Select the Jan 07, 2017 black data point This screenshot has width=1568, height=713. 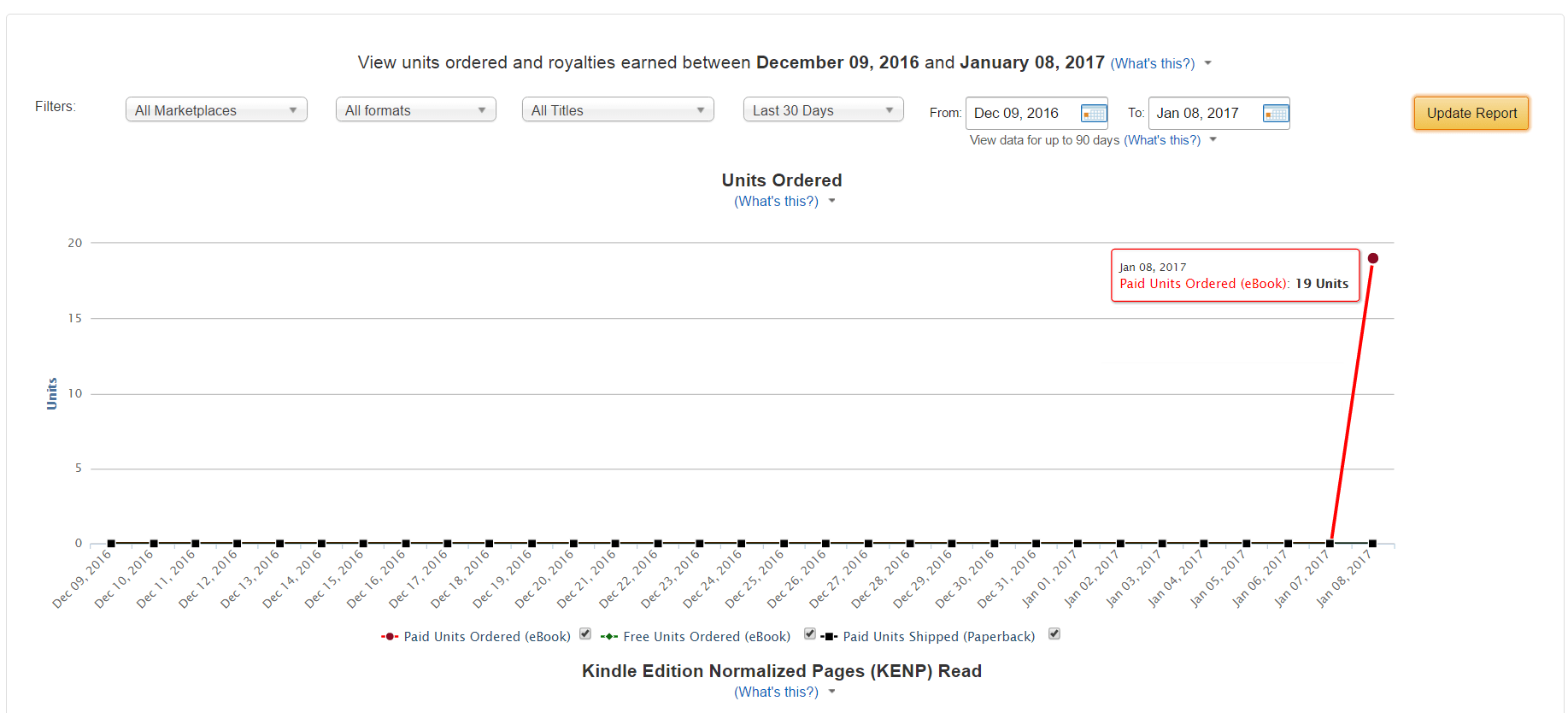click(1330, 544)
